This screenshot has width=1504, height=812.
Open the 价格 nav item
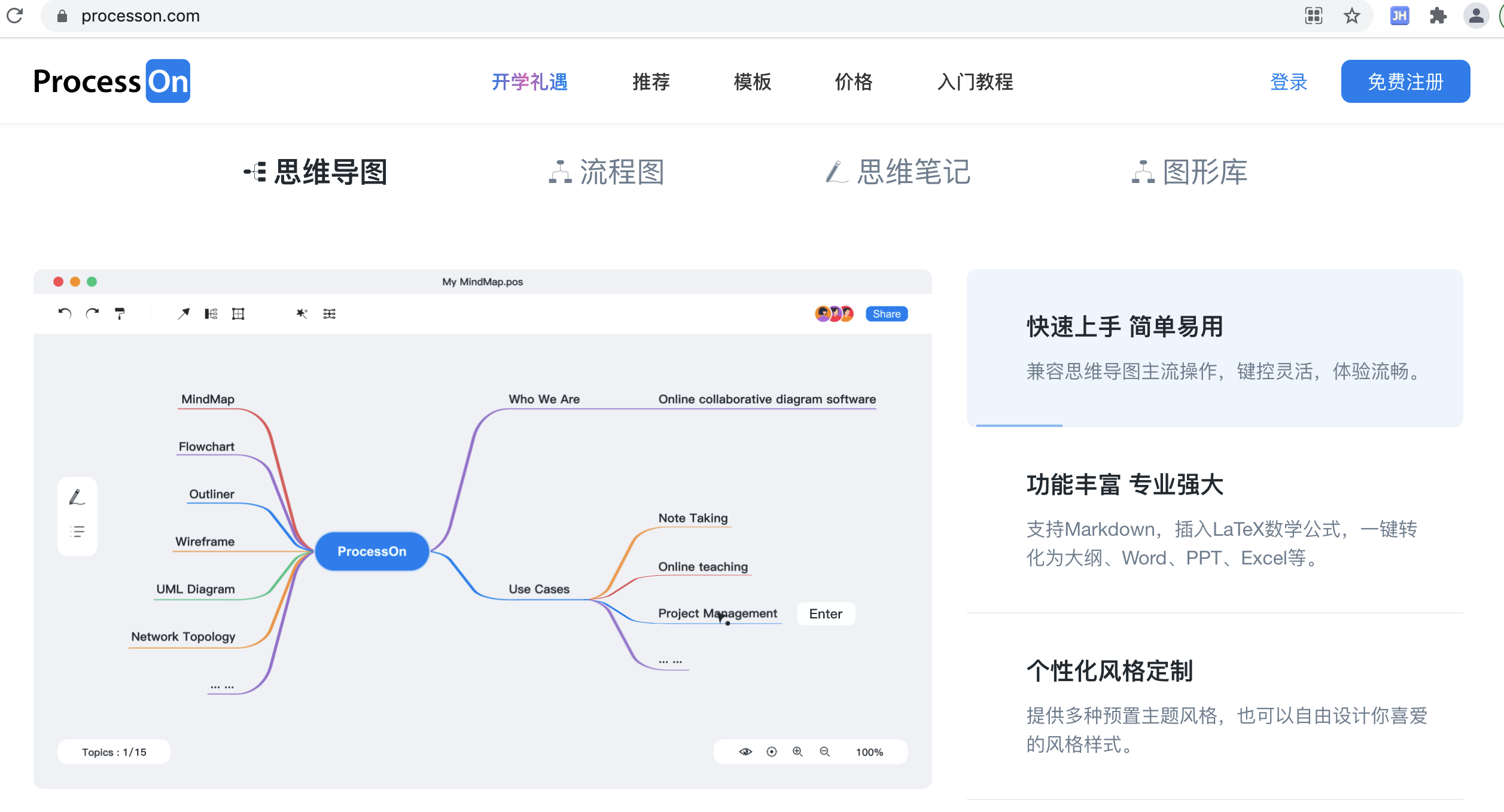click(854, 82)
